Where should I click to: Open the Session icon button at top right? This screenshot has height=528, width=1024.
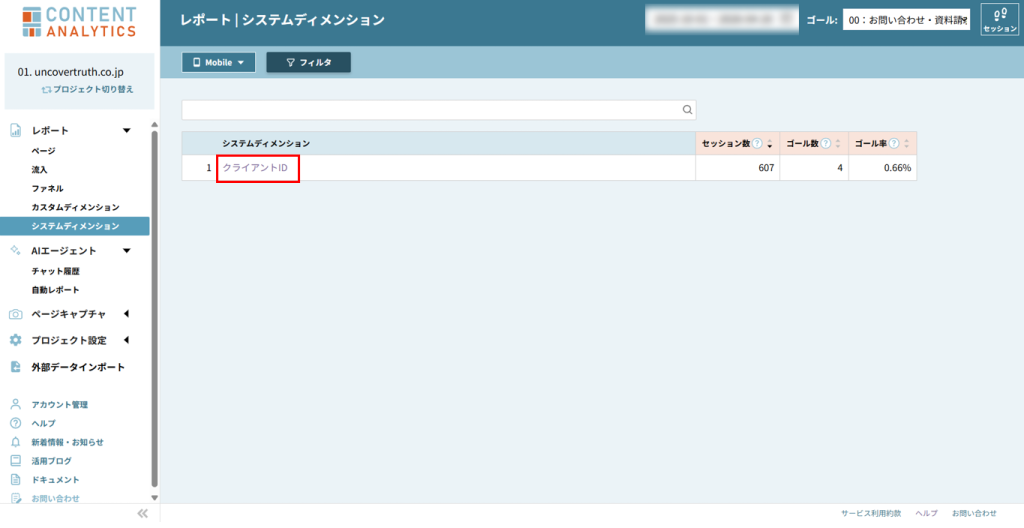(x=1000, y=20)
